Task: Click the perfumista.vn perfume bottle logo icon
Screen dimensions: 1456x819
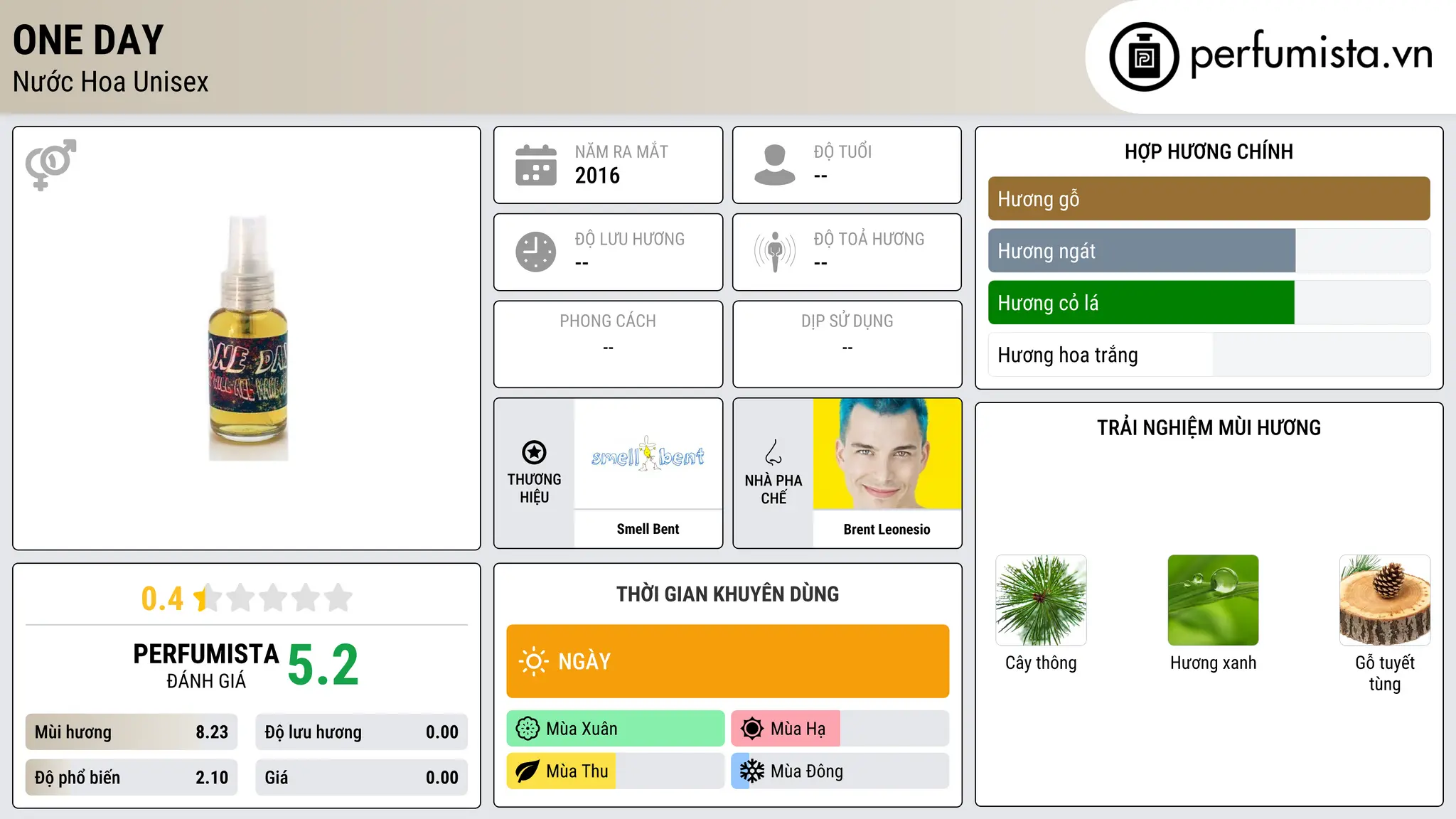Action: (1144, 57)
